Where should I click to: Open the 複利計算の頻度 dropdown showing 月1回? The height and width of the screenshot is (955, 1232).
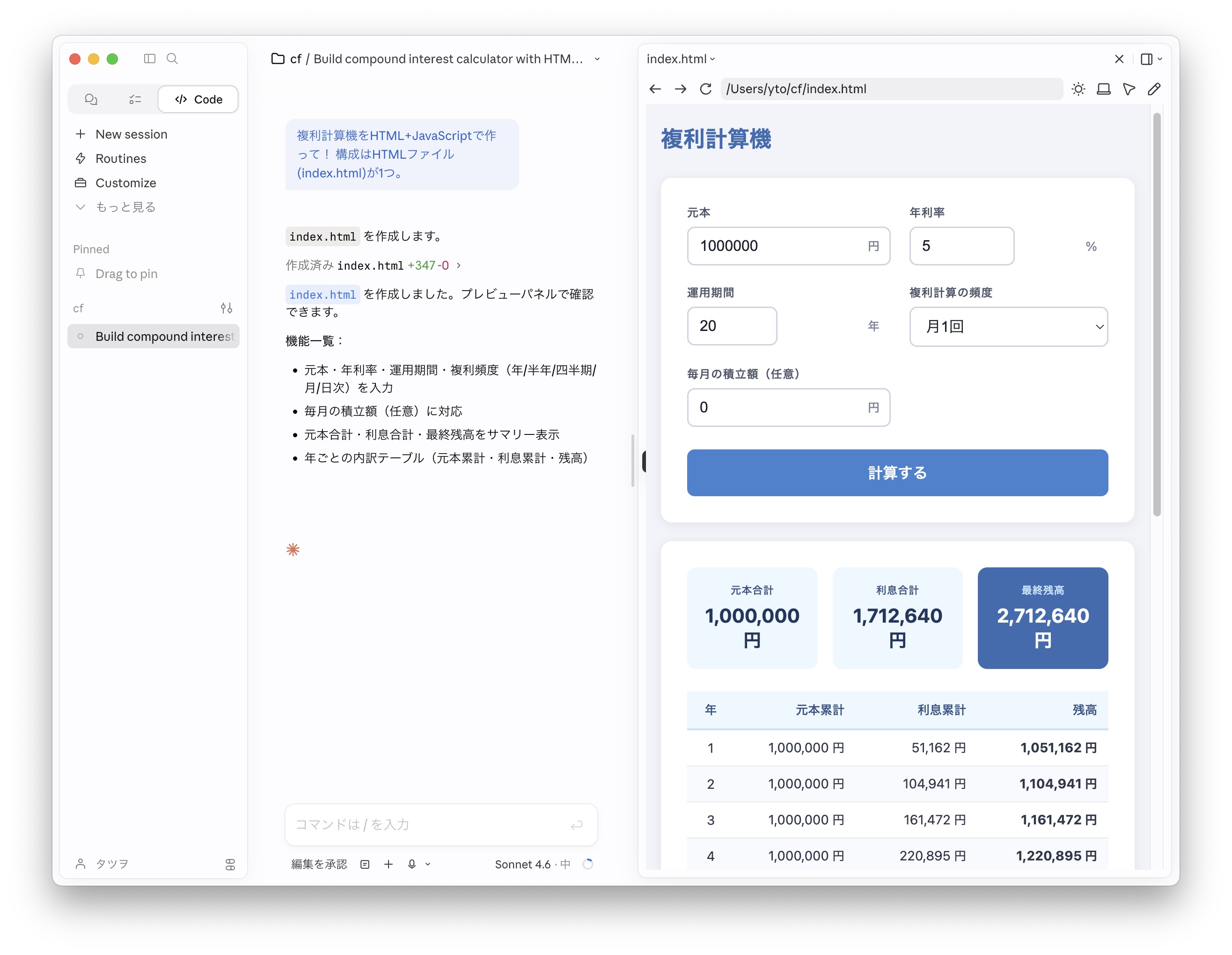pos(1009,327)
